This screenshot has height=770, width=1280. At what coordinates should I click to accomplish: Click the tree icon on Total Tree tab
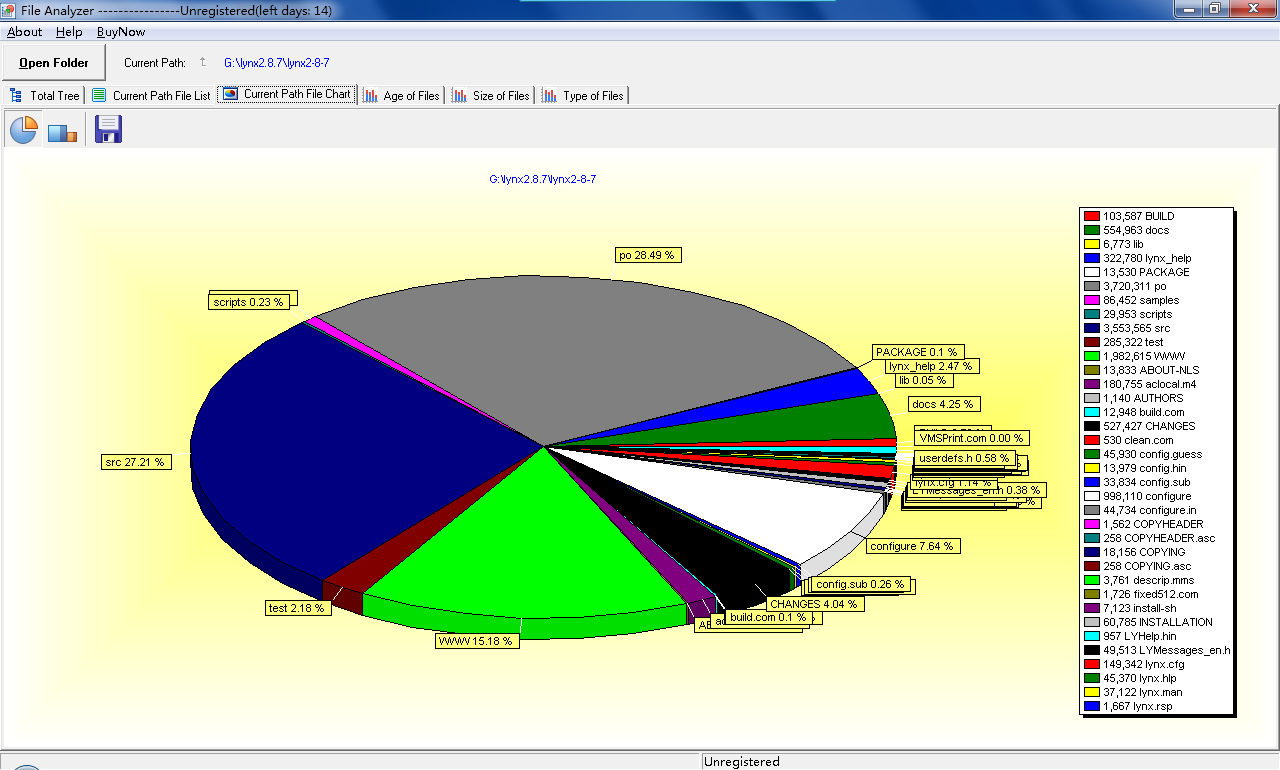point(17,95)
